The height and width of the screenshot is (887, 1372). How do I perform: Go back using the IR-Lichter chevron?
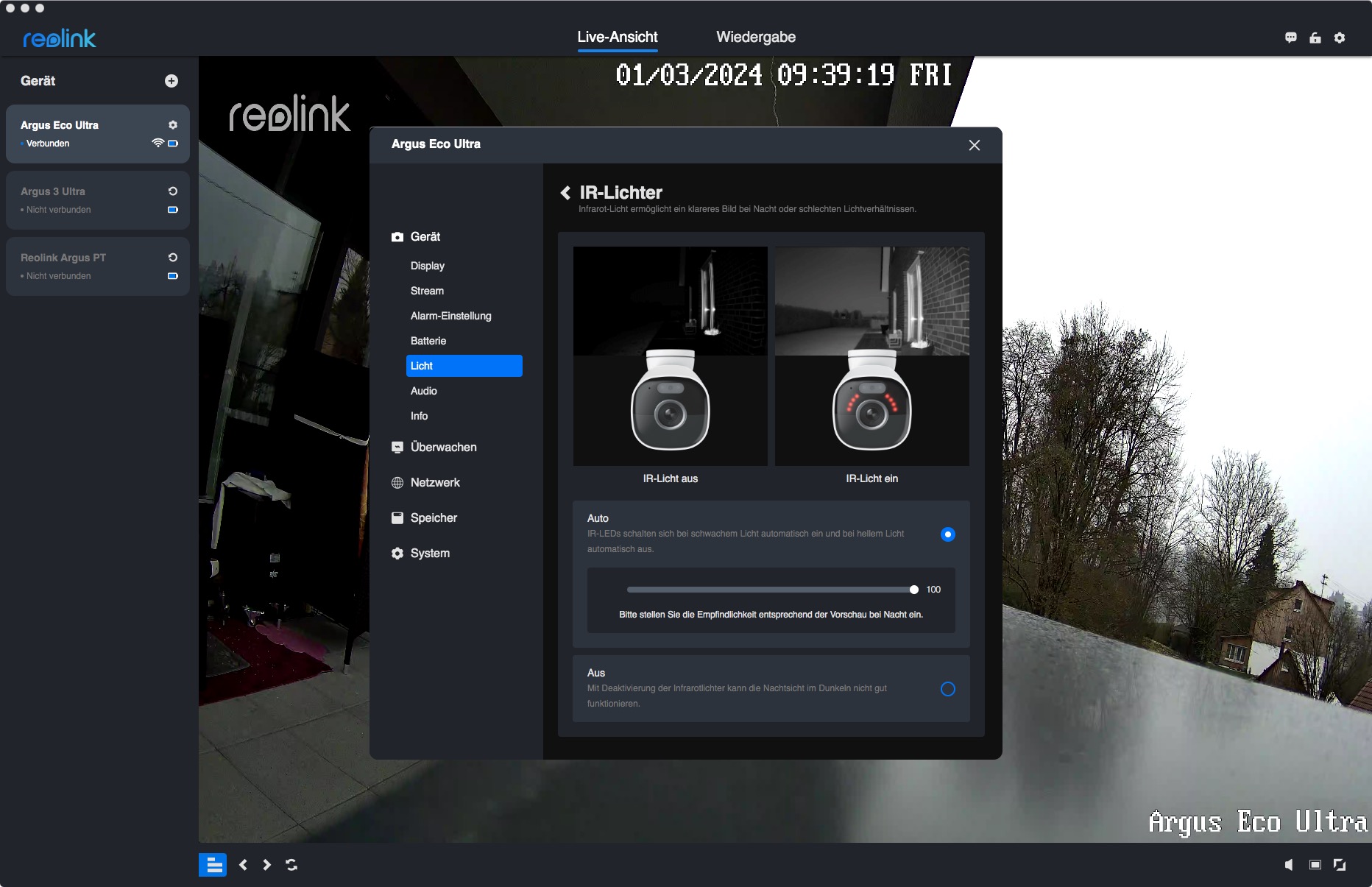coord(565,193)
